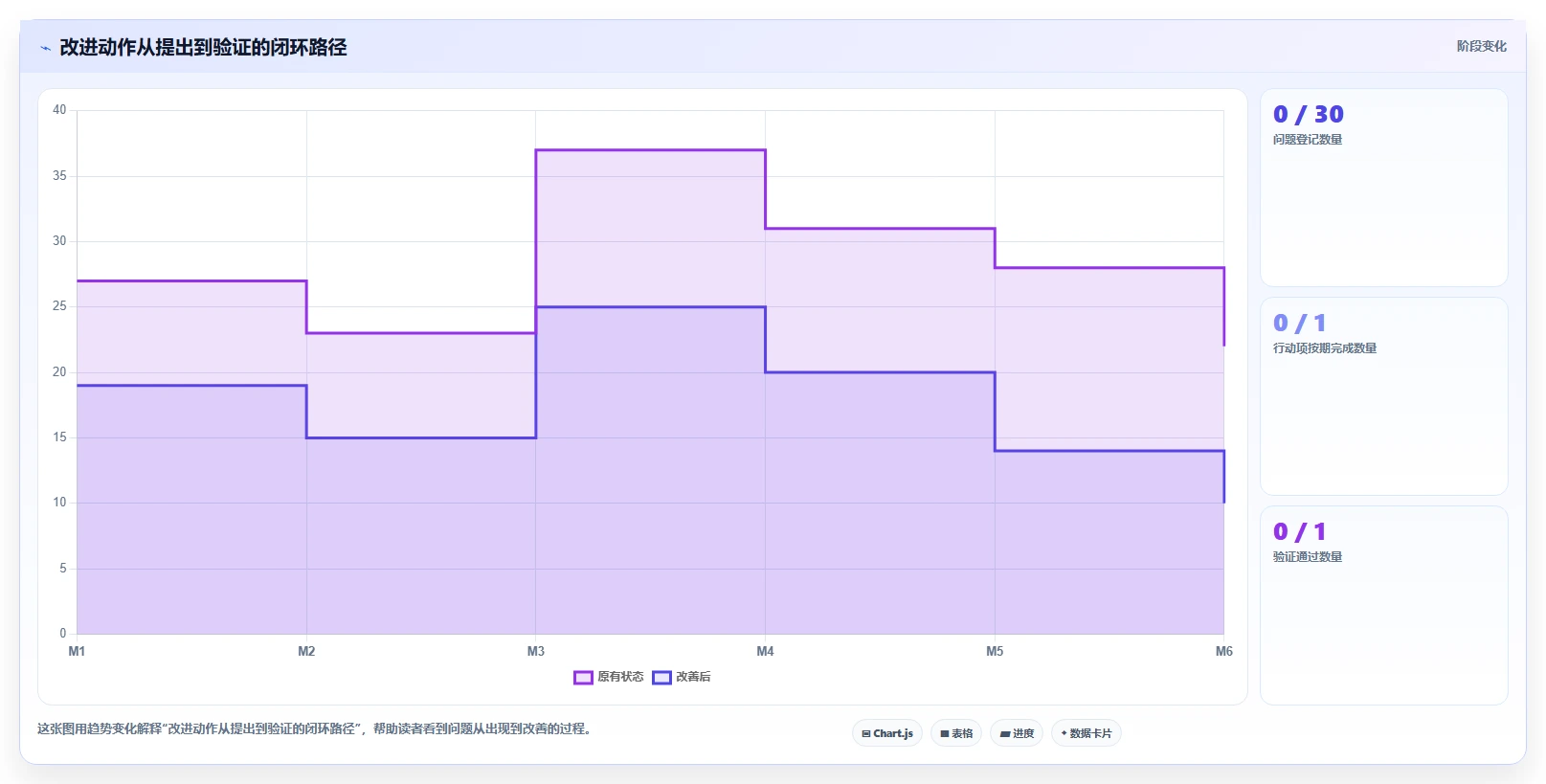Click the 阶段变化 label in header
Image resolution: width=1546 pixels, height=784 pixels.
[1481, 46]
